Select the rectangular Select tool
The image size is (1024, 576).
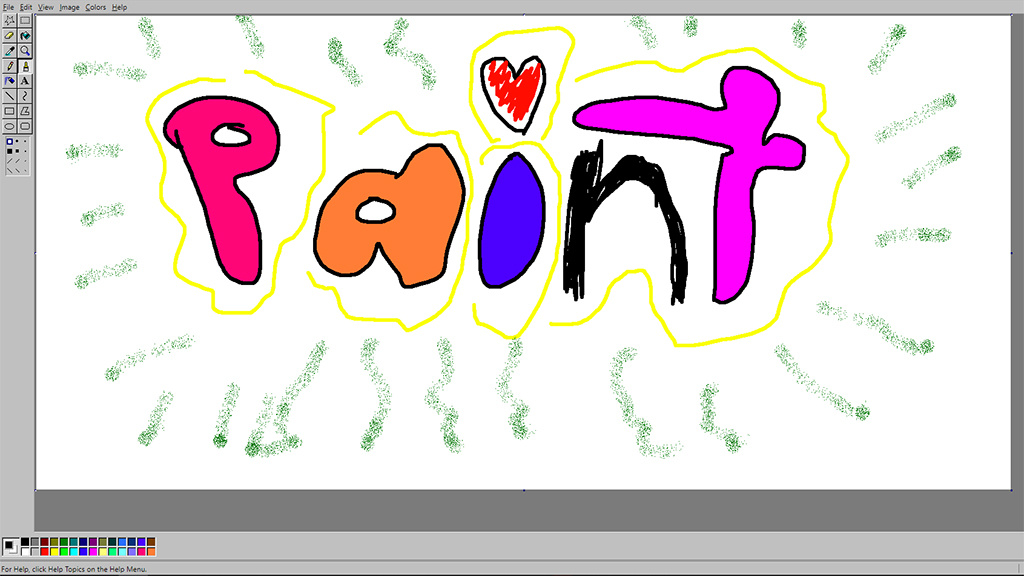24,20
